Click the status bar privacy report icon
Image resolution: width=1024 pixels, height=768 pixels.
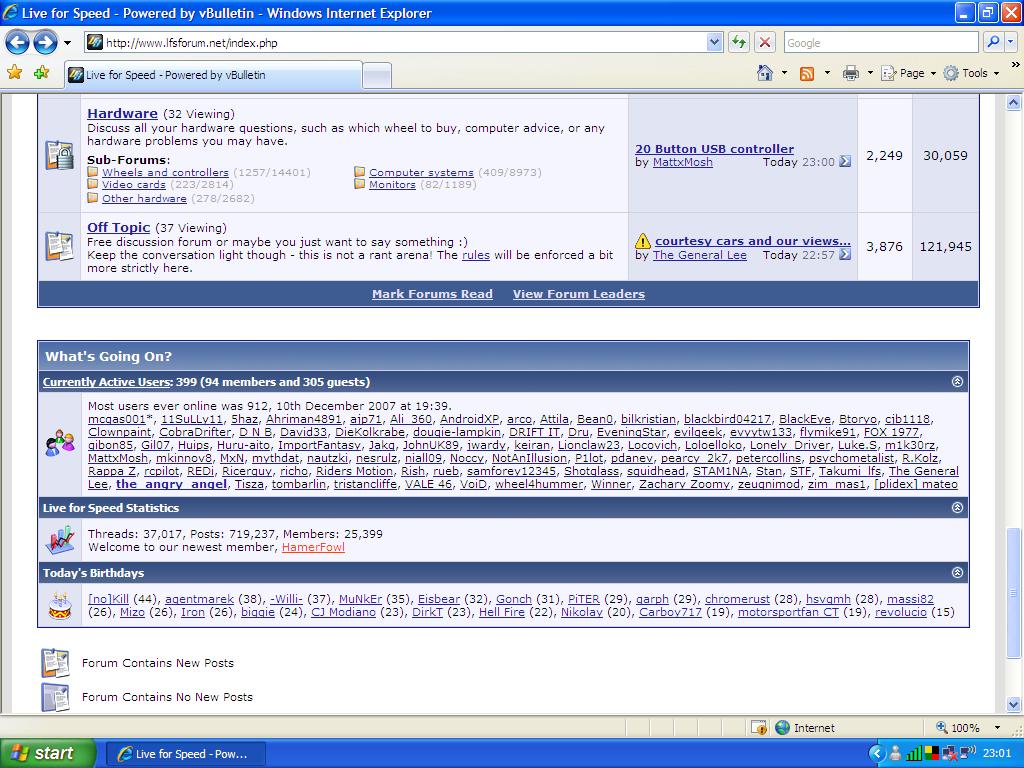click(x=758, y=728)
